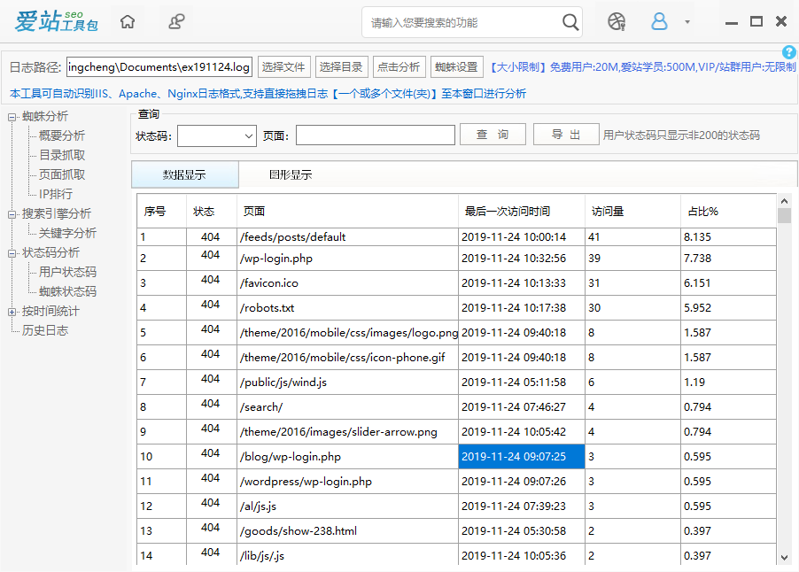This screenshot has width=799, height=572.
Task: Click the 查询 button
Action: (492, 134)
